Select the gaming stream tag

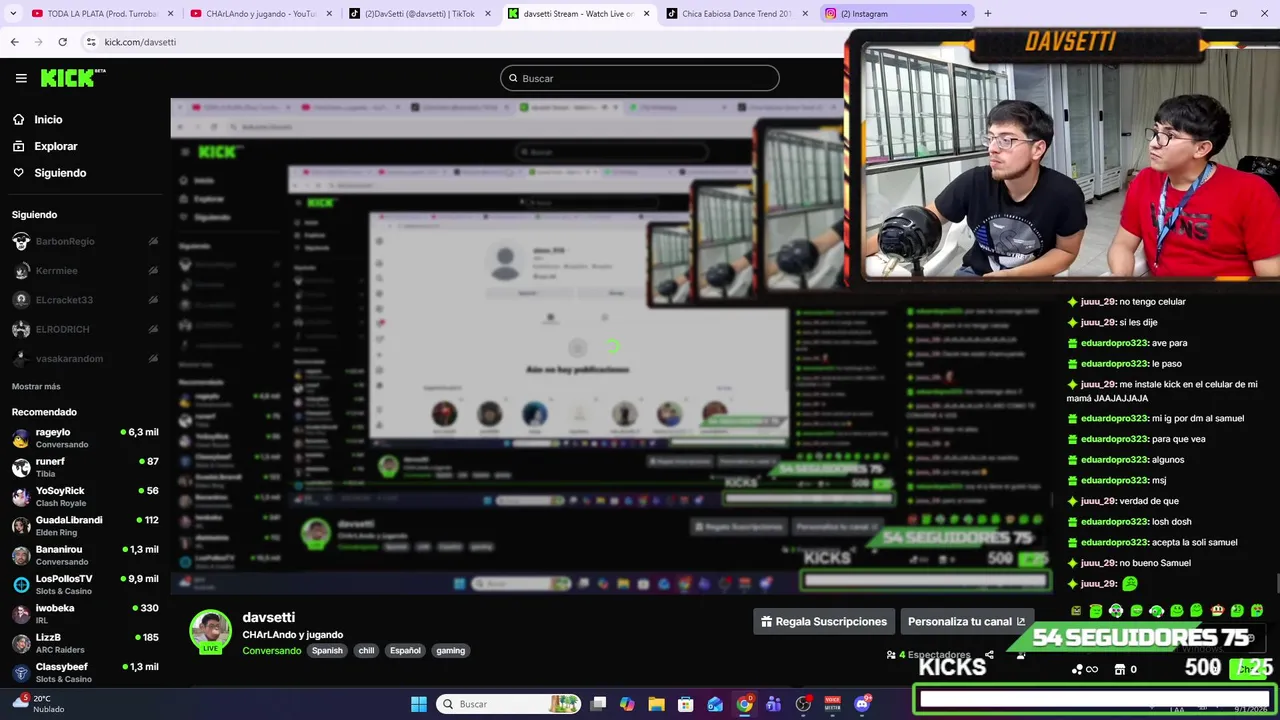450,651
